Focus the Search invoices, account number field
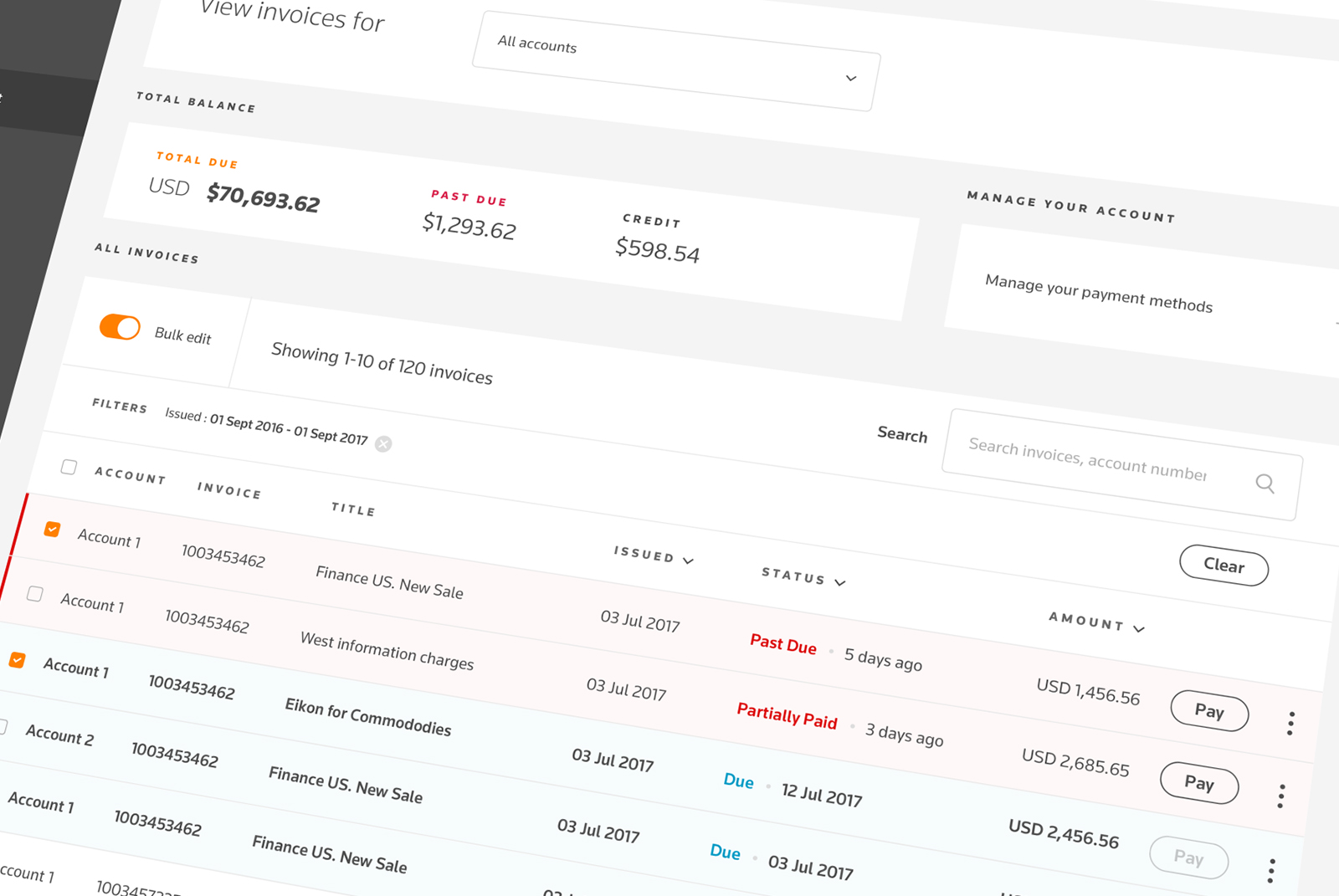Viewport: 1339px width, 896px height. (1121, 464)
